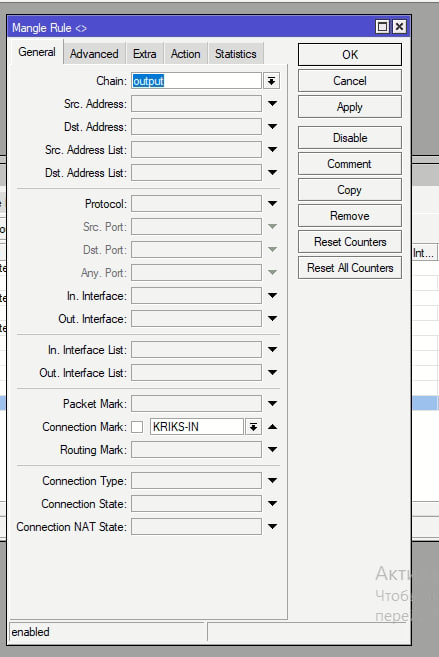The image size is (439, 657).
Task: Expand the Src. Address field
Action: coord(272,103)
